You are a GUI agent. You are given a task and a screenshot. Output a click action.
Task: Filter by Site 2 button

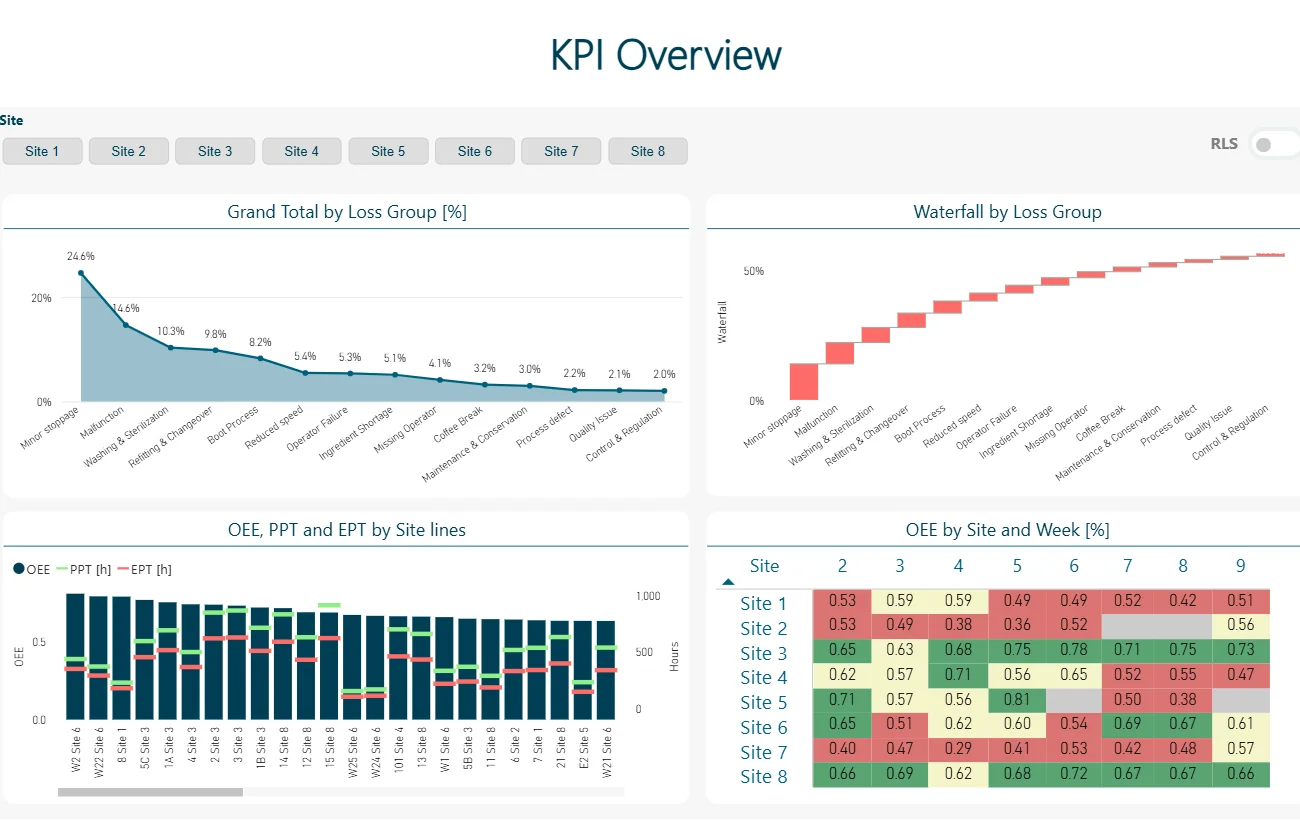(128, 151)
